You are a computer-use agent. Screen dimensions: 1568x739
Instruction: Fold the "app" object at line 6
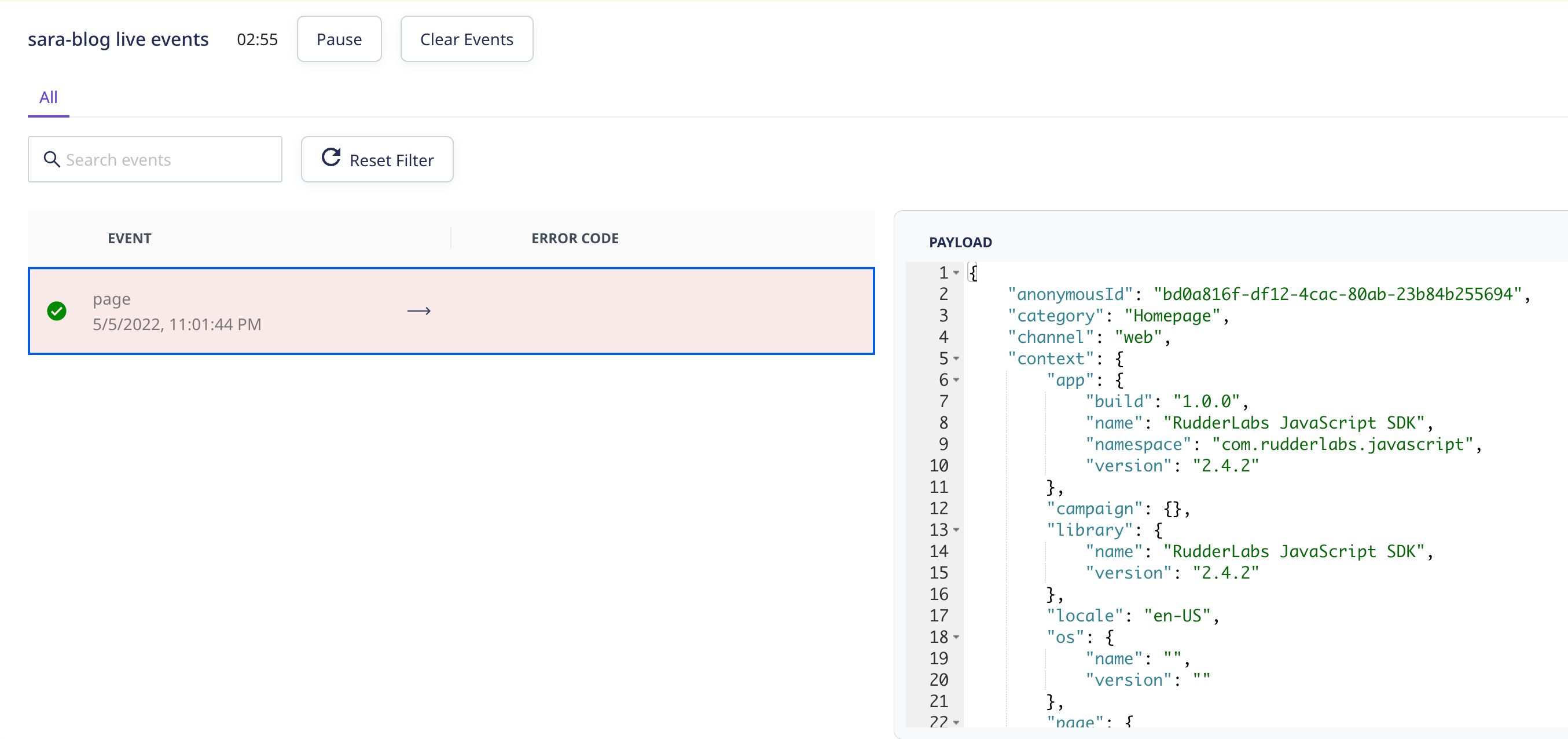click(956, 380)
